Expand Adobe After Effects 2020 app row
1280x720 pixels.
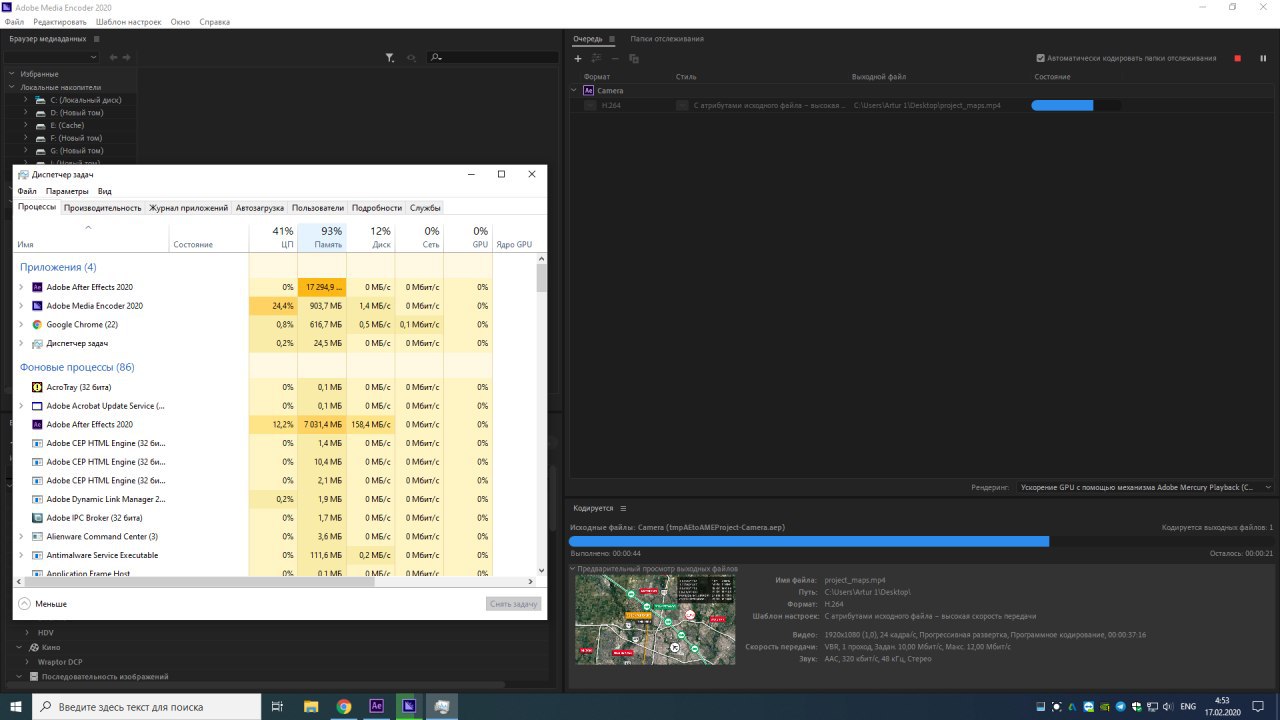click(x=21, y=287)
